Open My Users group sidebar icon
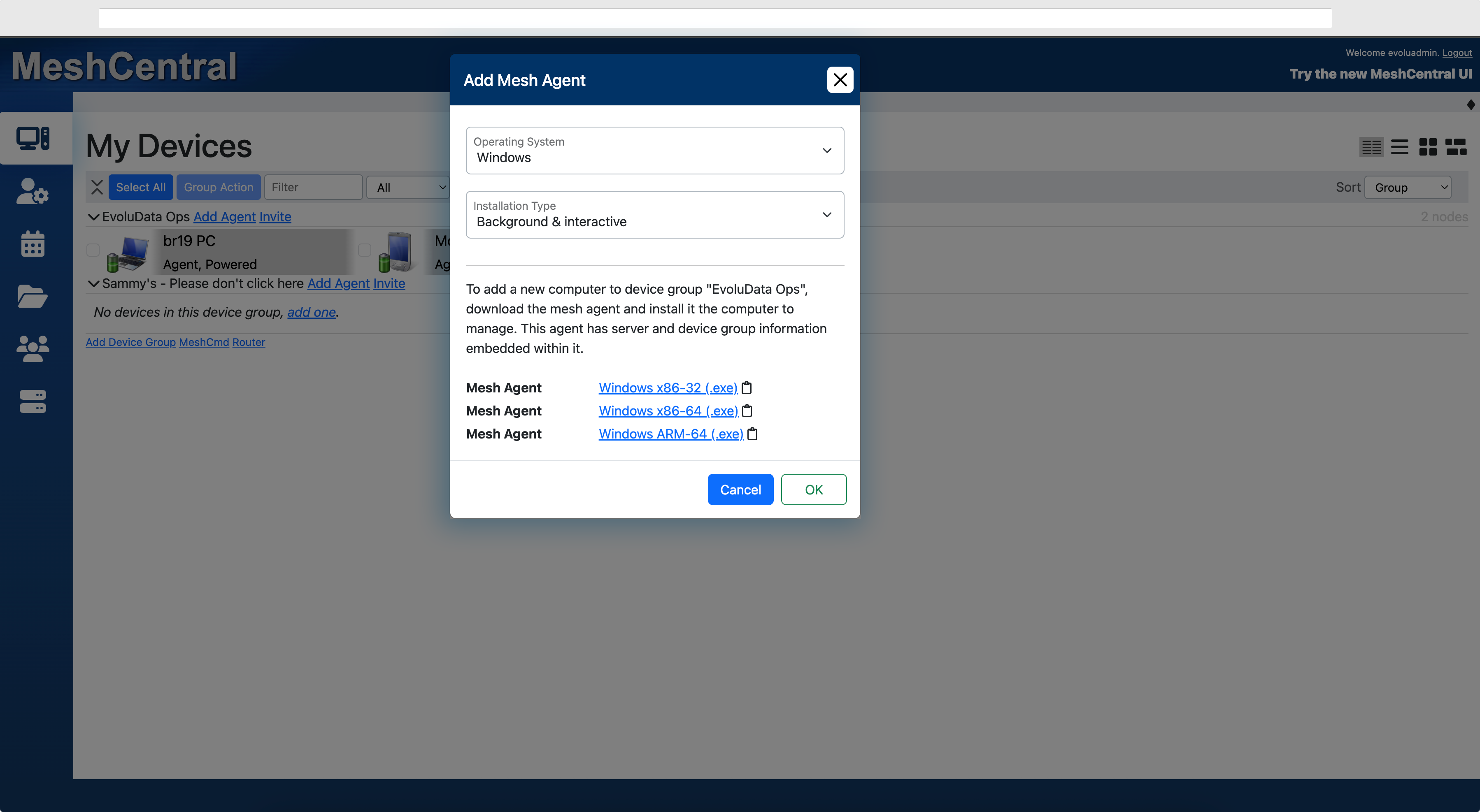This screenshot has height=812, width=1480. coord(33,348)
